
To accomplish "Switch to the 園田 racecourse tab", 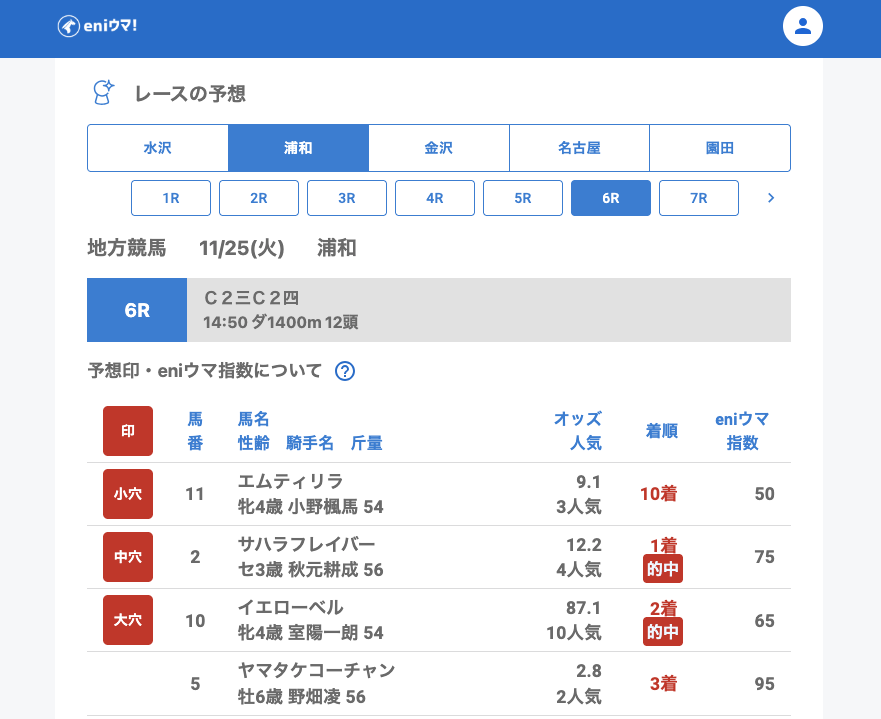I will pyautogui.click(x=720, y=148).
